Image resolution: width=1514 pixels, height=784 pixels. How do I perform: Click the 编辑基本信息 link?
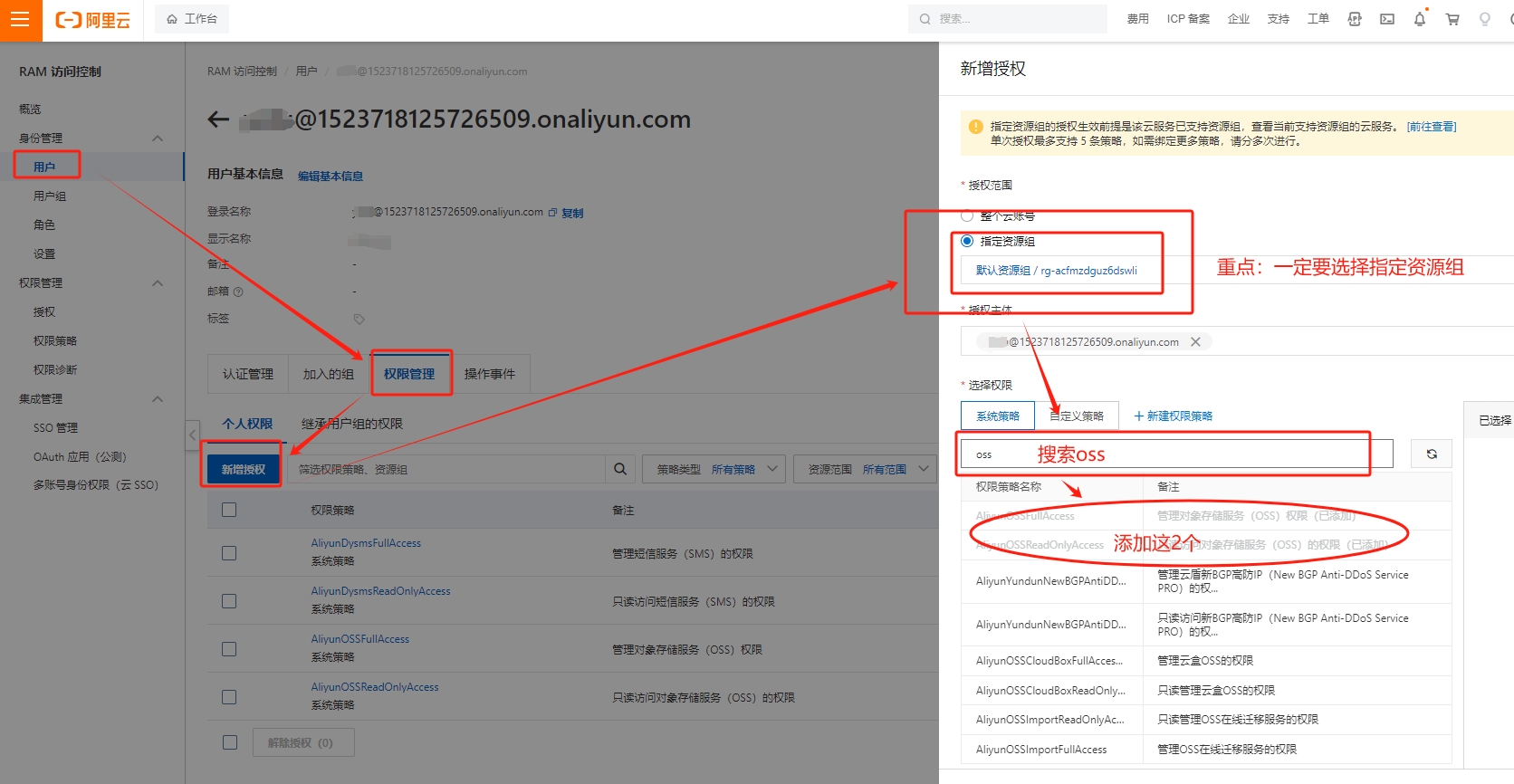point(331,176)
